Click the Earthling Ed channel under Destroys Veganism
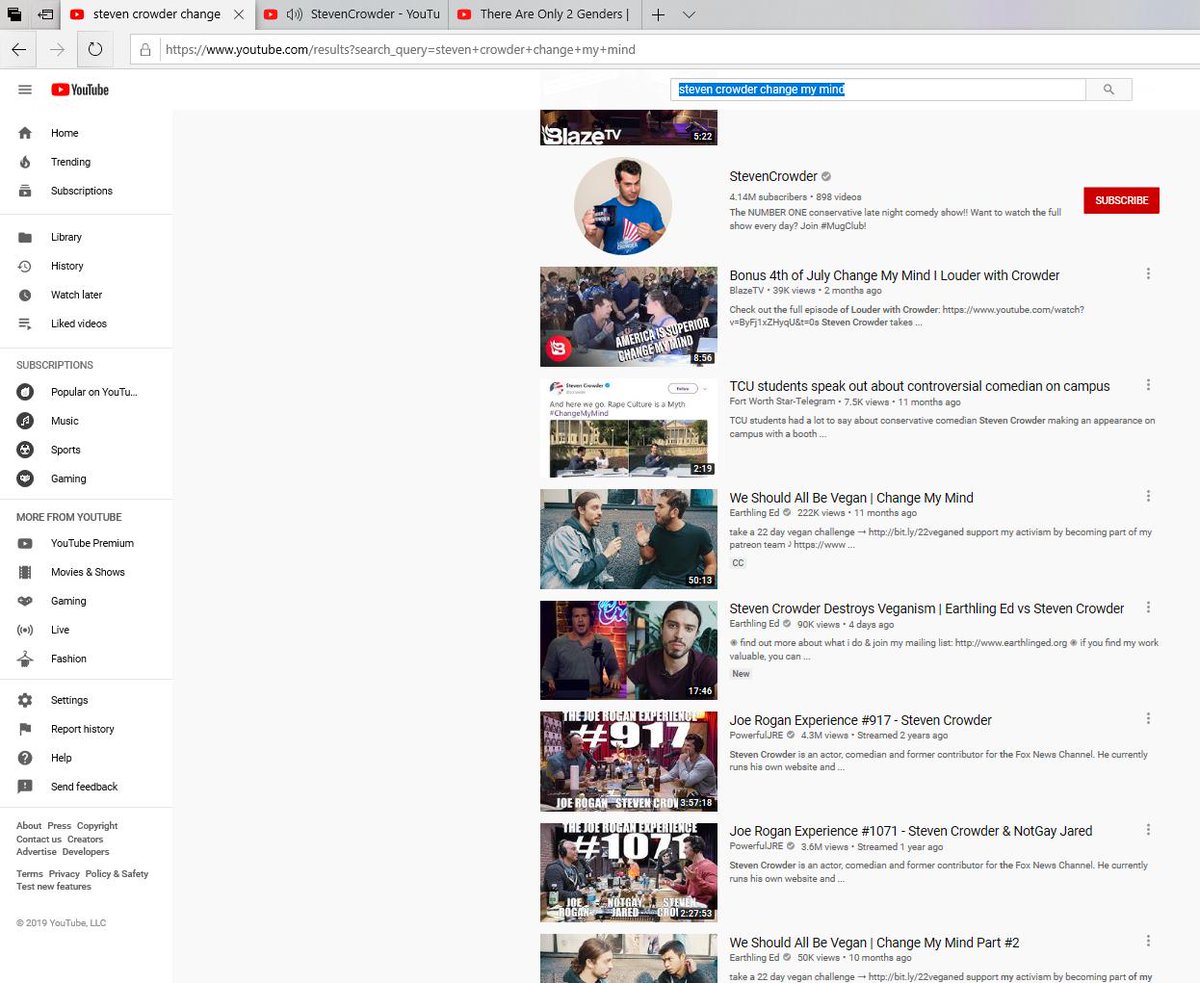This screenshot has width=1200, height=983. pyautogui.click(x=754, y=624)
